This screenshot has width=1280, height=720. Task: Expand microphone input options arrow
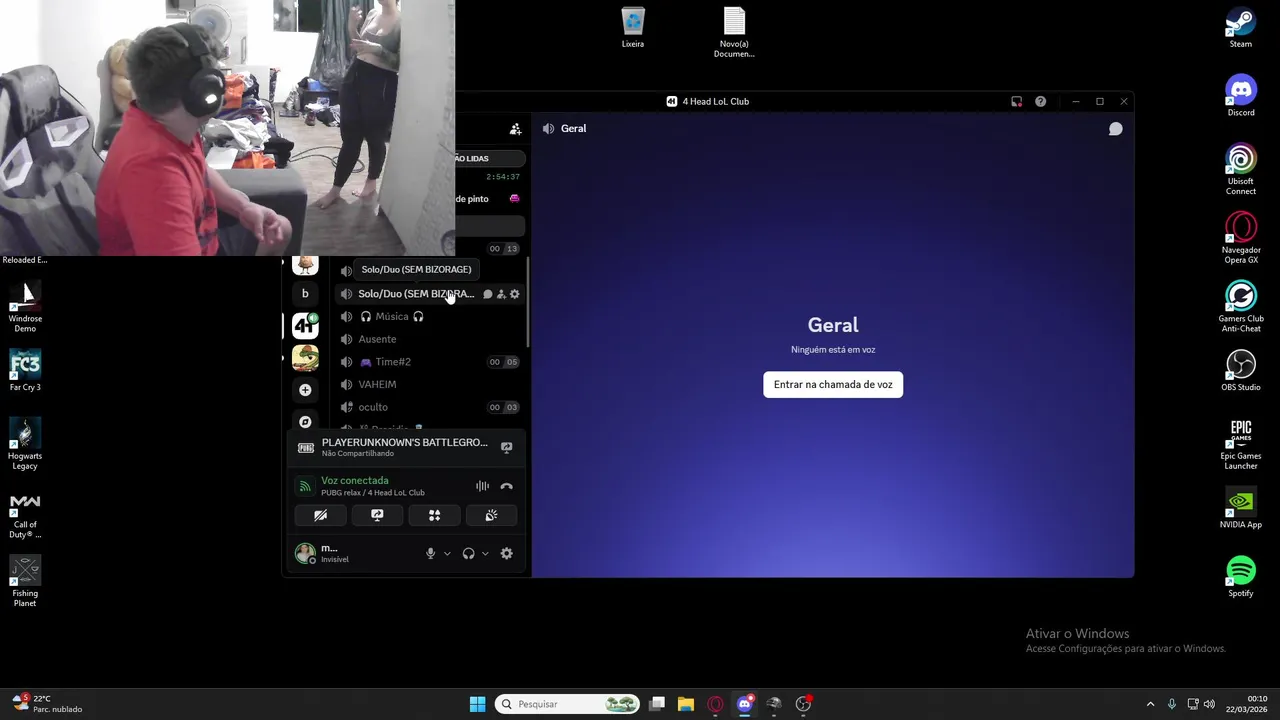point(447,553)
